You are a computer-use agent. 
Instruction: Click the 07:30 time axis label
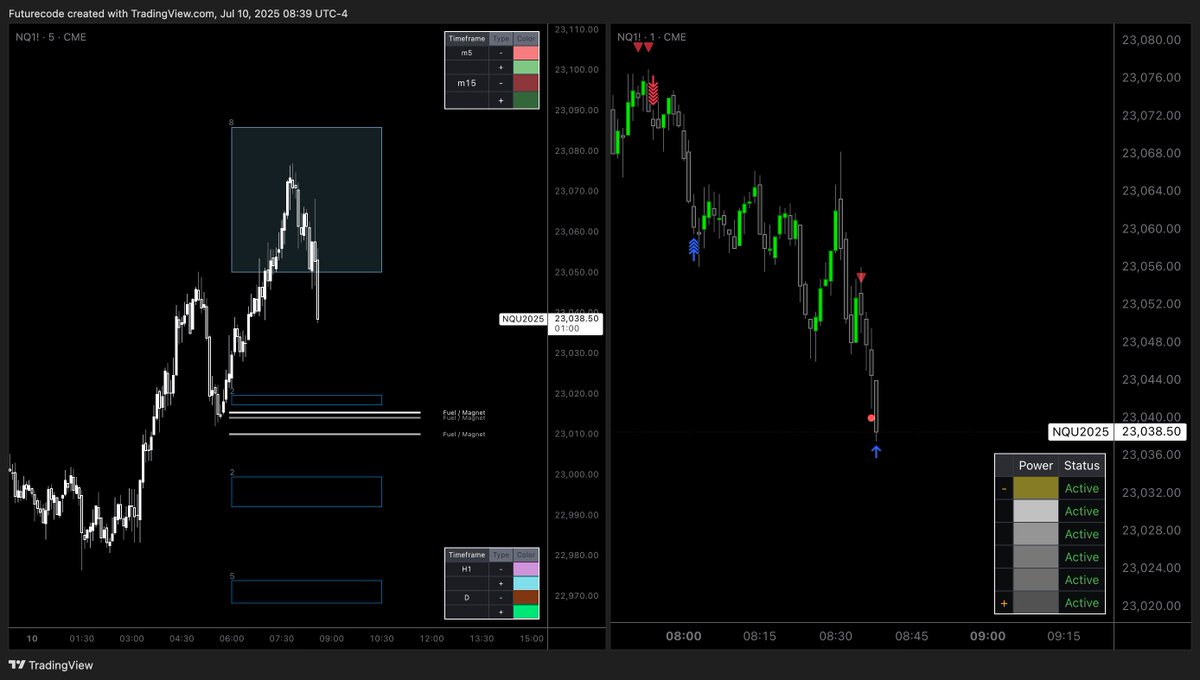[281, 638]
